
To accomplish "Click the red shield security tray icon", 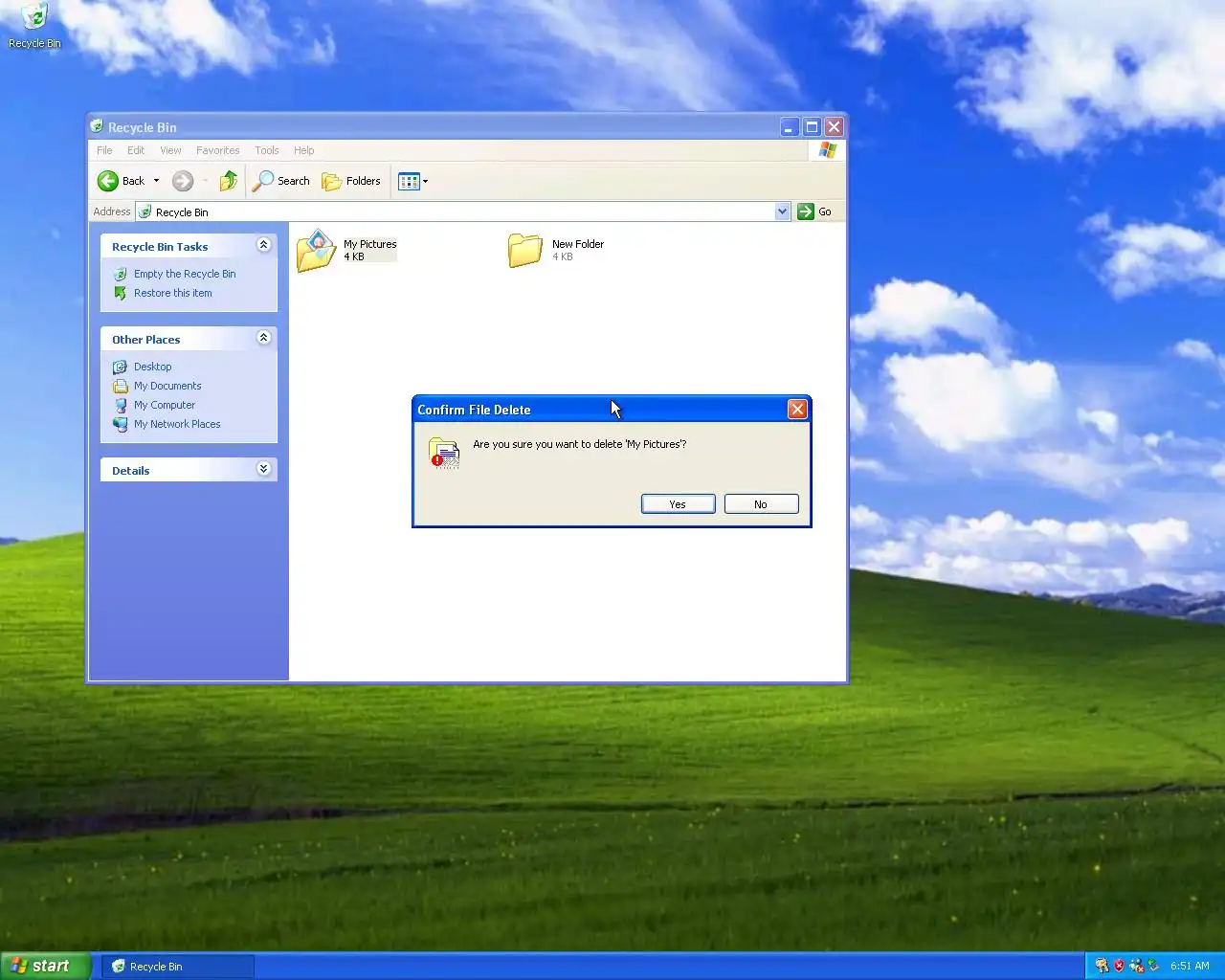I will (x=1119, y=966).
